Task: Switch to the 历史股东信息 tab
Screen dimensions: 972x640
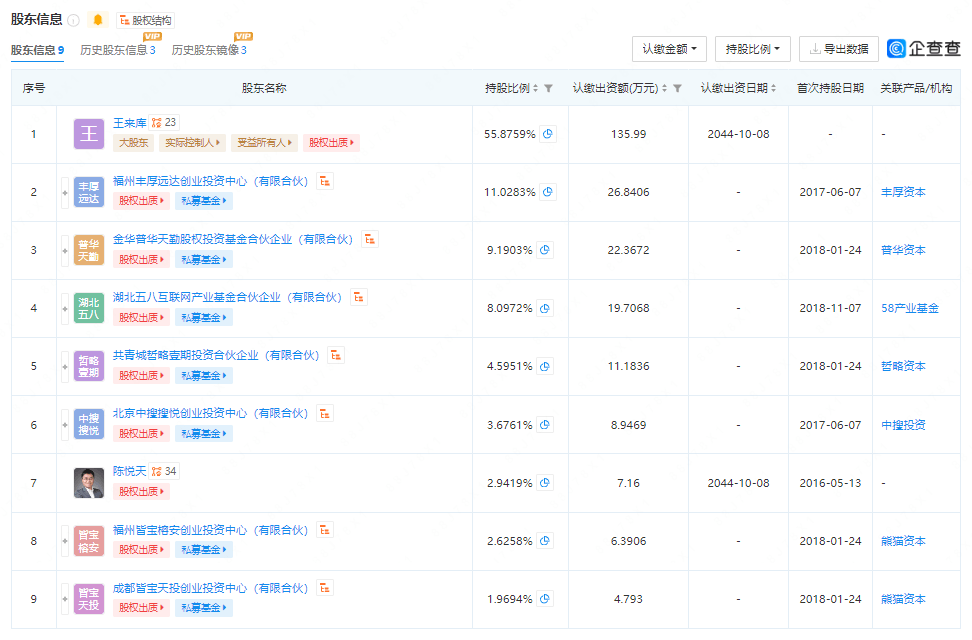Action: (x=117, y=50)
